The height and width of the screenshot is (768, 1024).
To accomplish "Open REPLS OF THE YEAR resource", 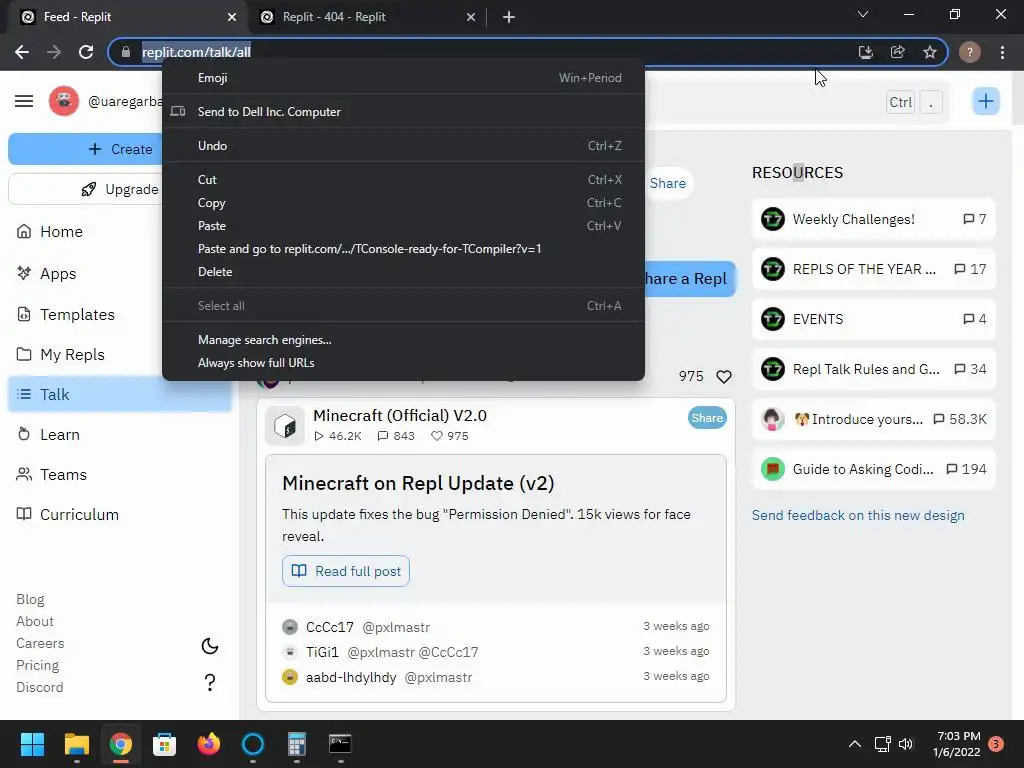I will pos(873,269).
